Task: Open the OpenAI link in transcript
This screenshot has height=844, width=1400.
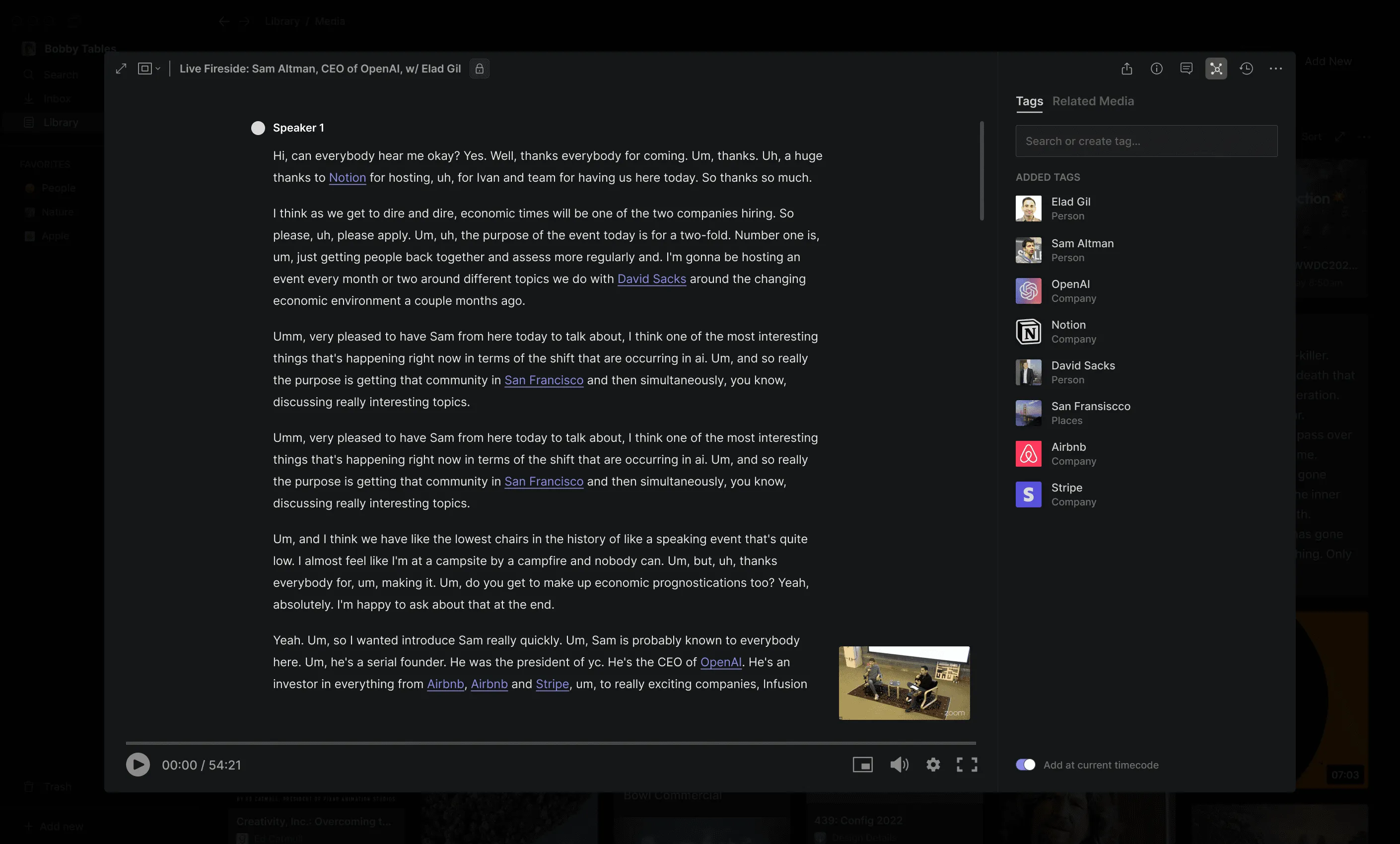Action: tap(720, 662)
